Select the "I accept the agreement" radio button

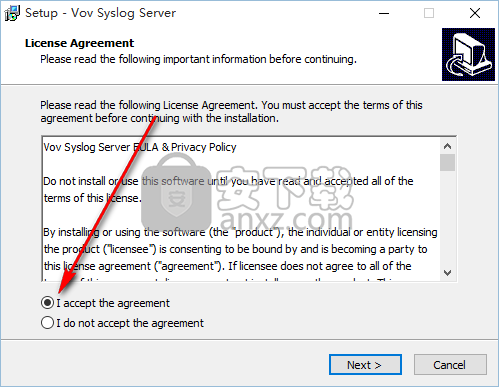click(47, 303)
